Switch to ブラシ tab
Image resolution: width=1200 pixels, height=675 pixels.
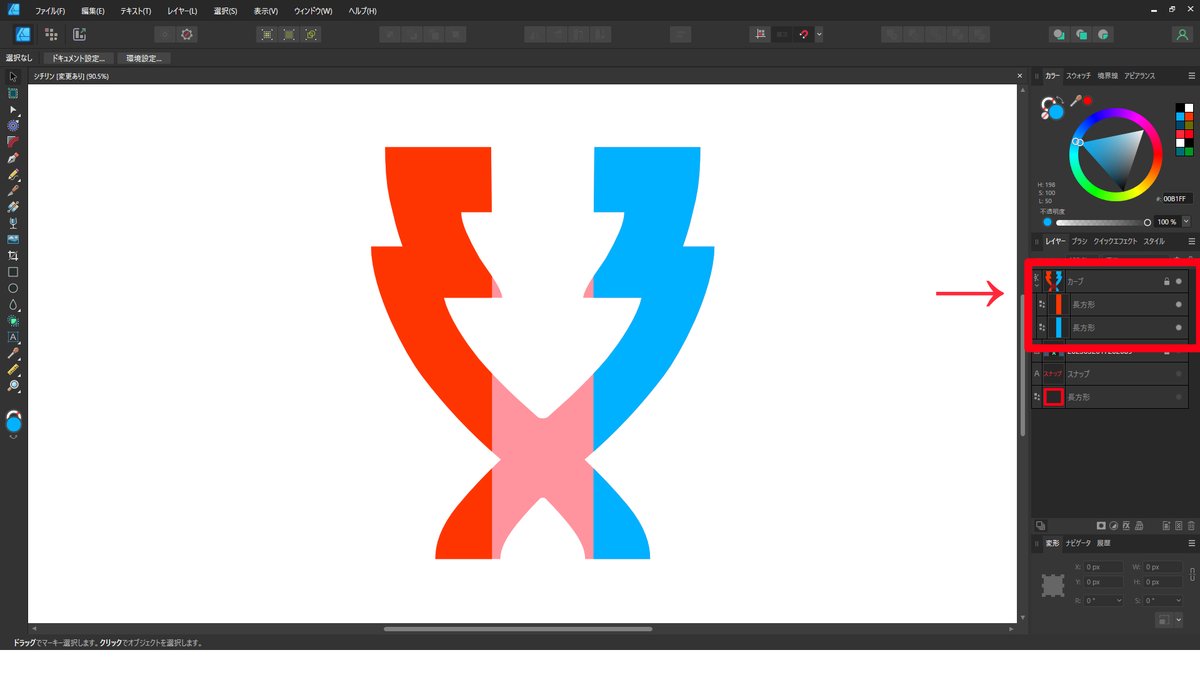(1079, 241)
